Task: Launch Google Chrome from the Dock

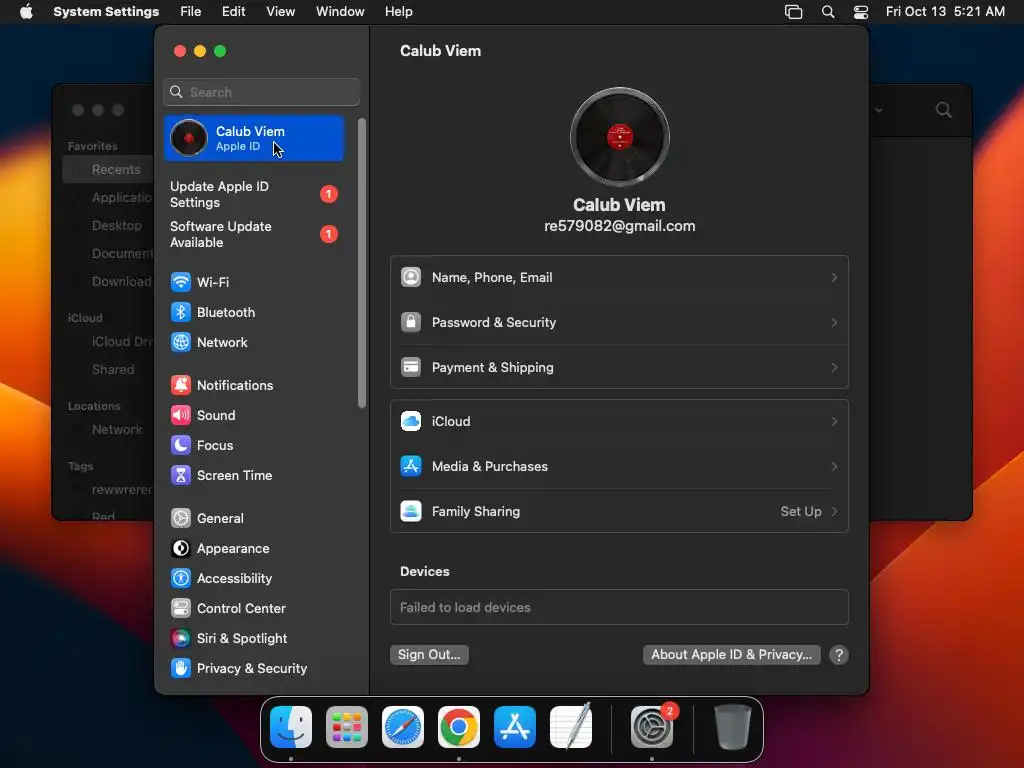Action: [458, 727]
